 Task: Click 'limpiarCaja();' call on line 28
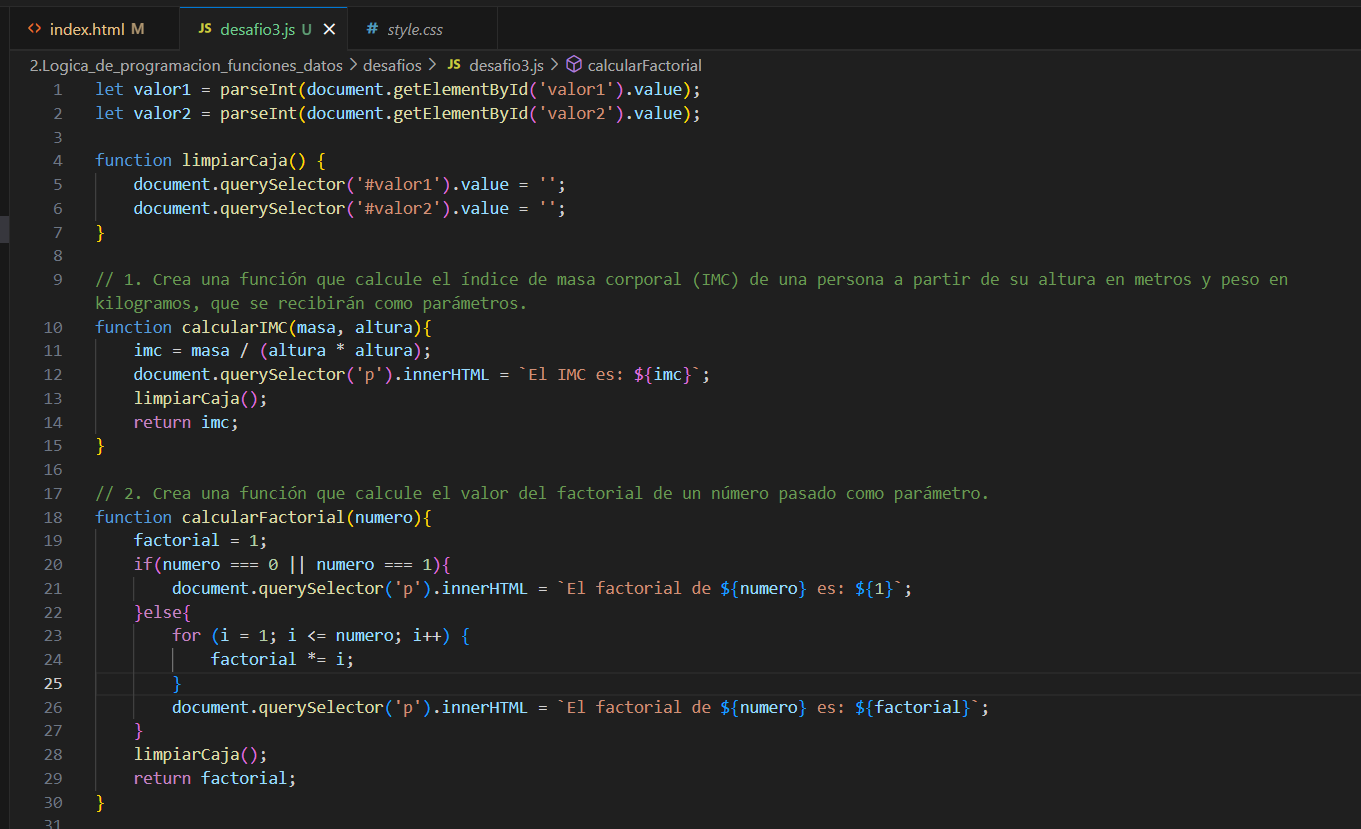(x=201, y=754)
